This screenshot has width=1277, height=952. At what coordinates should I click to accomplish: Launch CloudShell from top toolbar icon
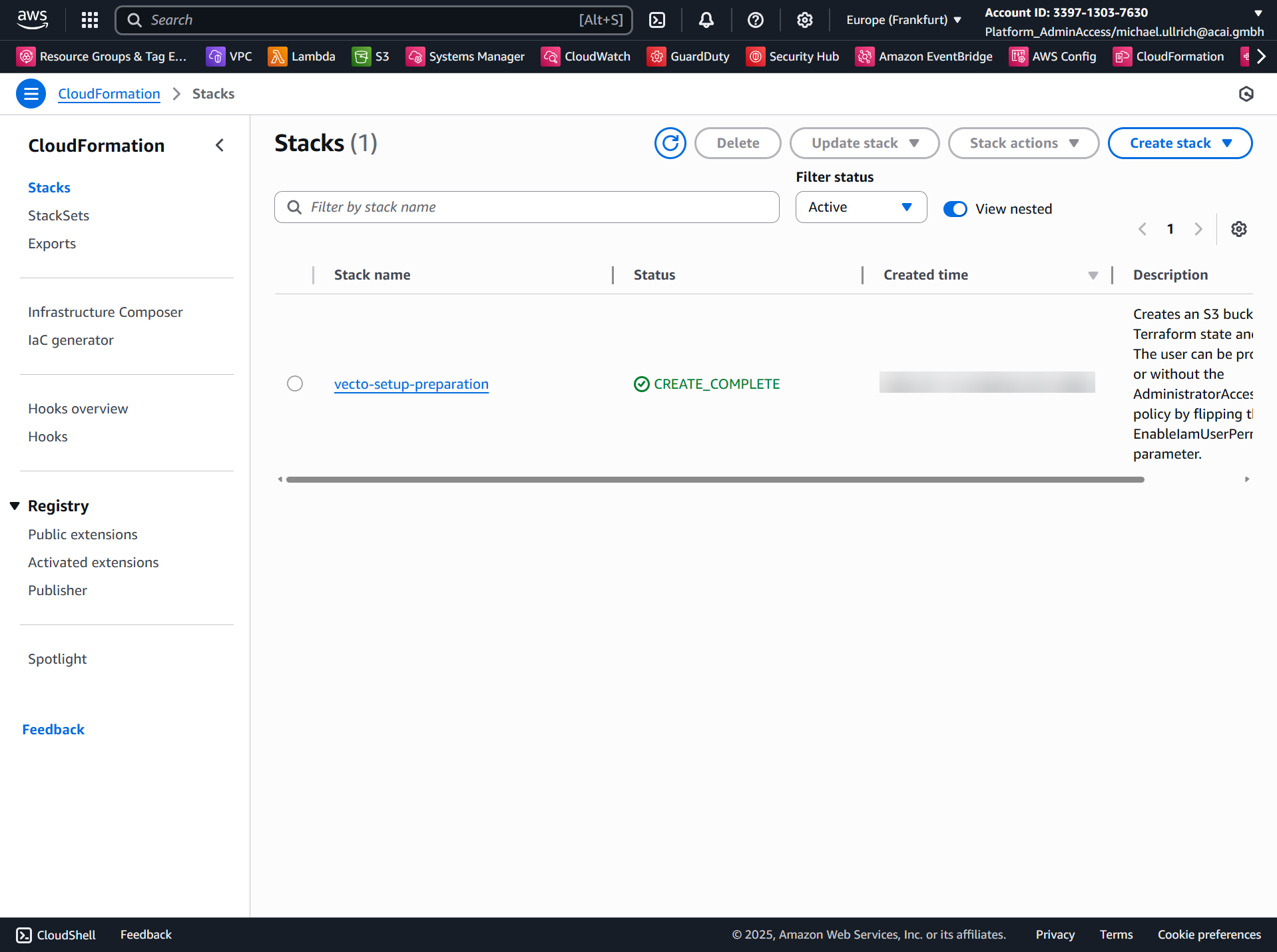coord(657,20)
